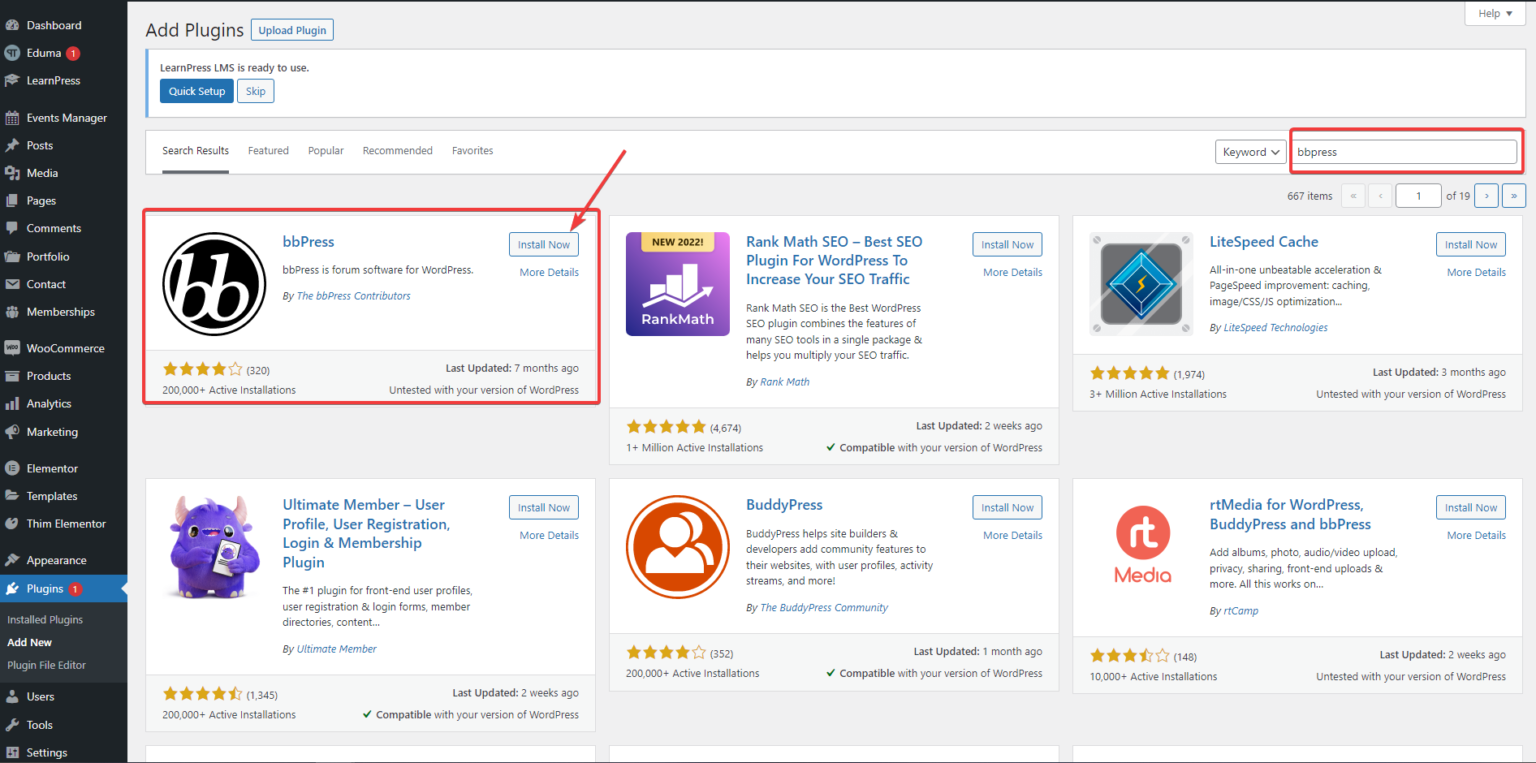Go to the last results page
The height and width of the screenshot is (763, 1536).
point(1514,196)
